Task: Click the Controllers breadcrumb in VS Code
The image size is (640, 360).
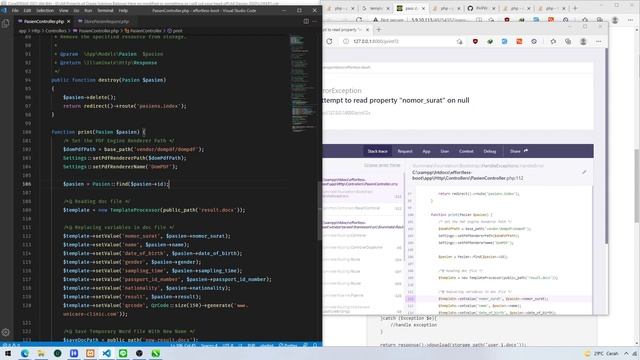Action: (56, 31)
